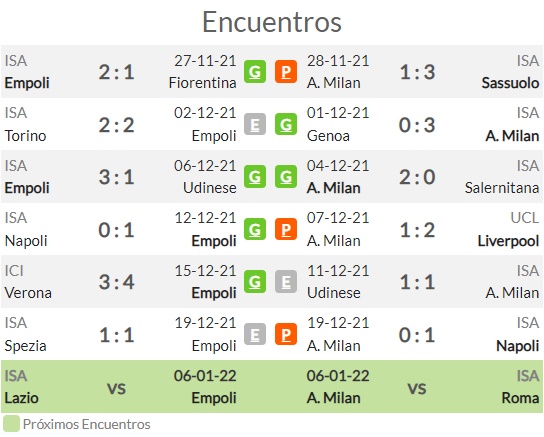This screenshot has width=544, height=437.
Task: Click the 3:4 Verona vs Empoli score
Action: click(117, 282)
